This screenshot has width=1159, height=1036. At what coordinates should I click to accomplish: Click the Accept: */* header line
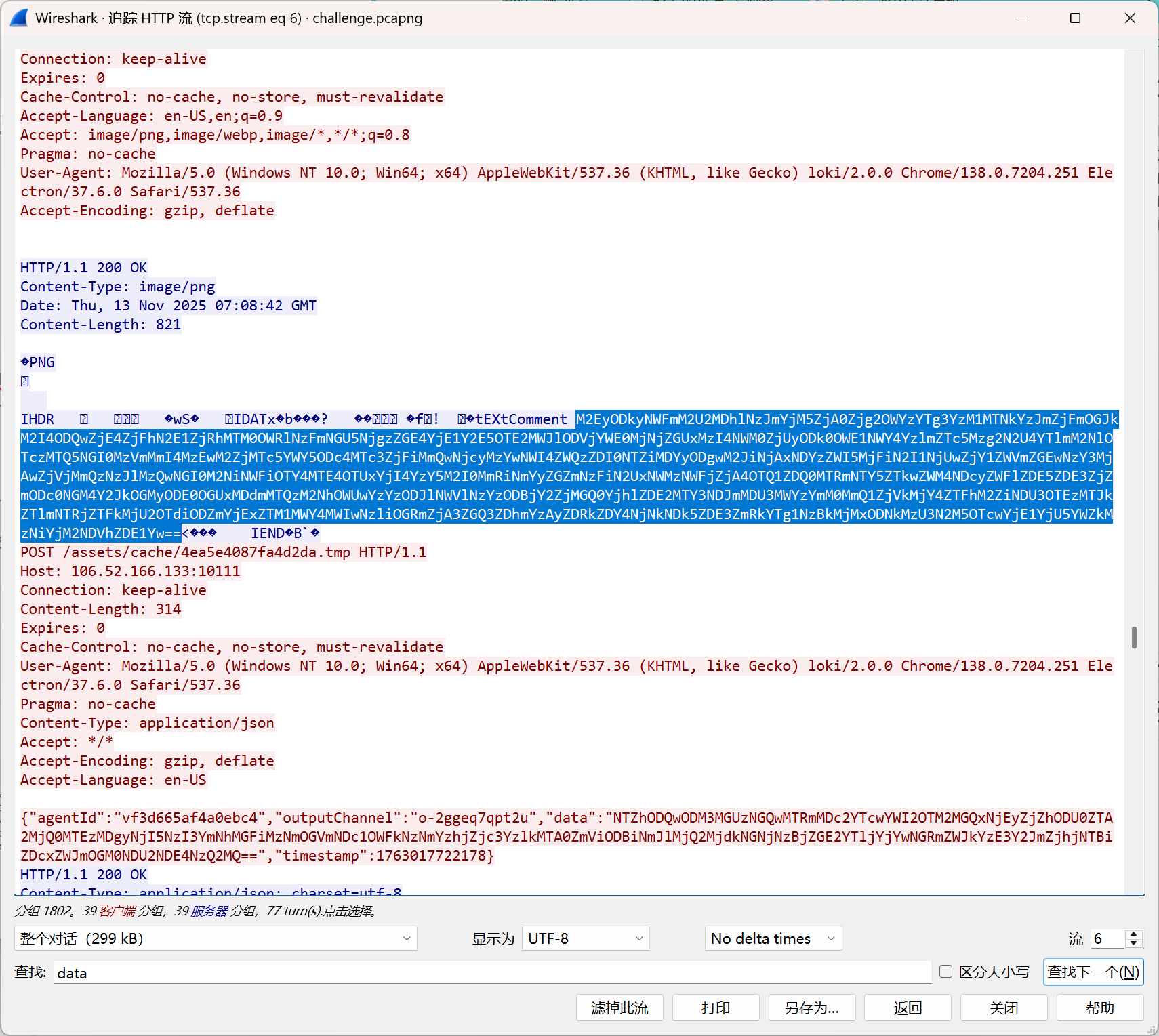click(x=66, y=742)
